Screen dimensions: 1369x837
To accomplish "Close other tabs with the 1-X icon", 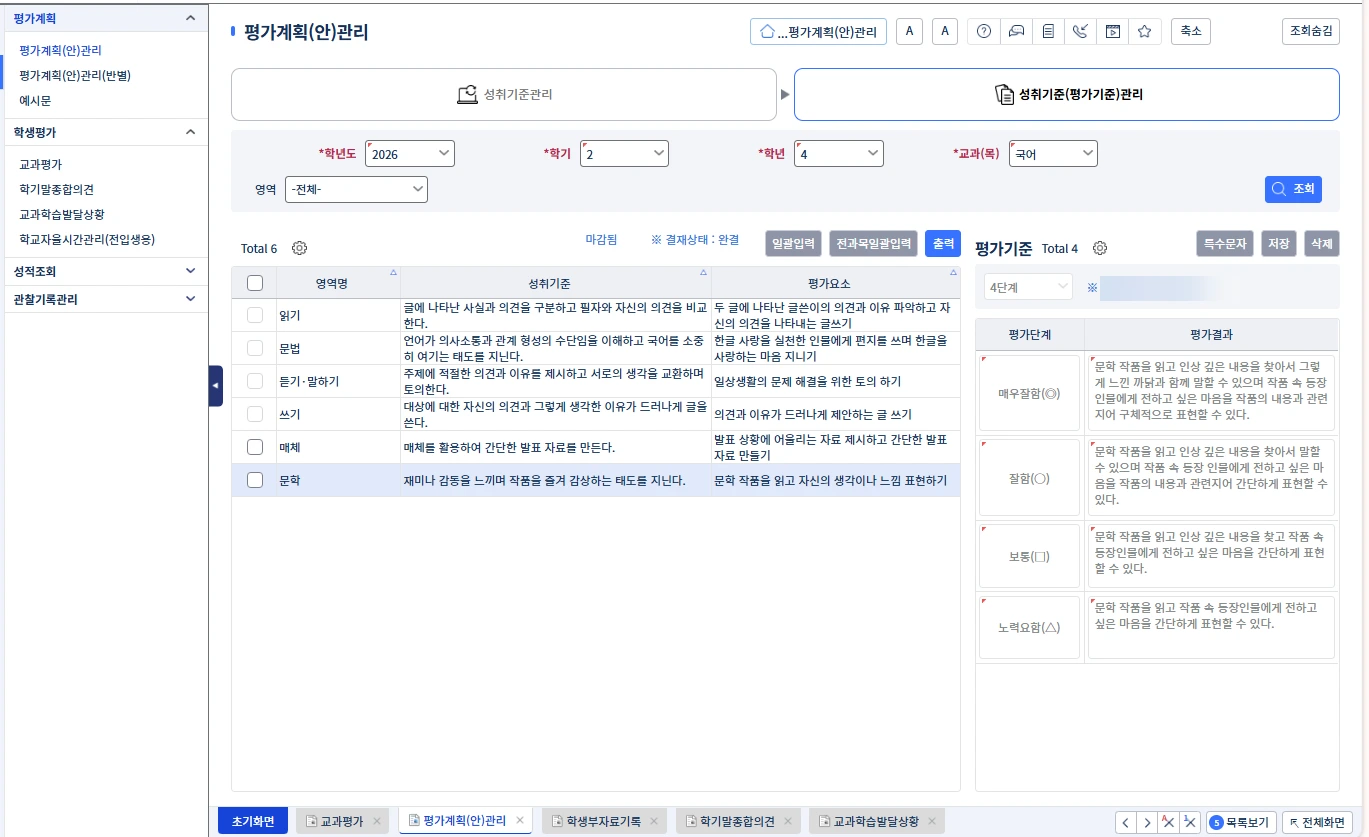I will point(1190,822).
